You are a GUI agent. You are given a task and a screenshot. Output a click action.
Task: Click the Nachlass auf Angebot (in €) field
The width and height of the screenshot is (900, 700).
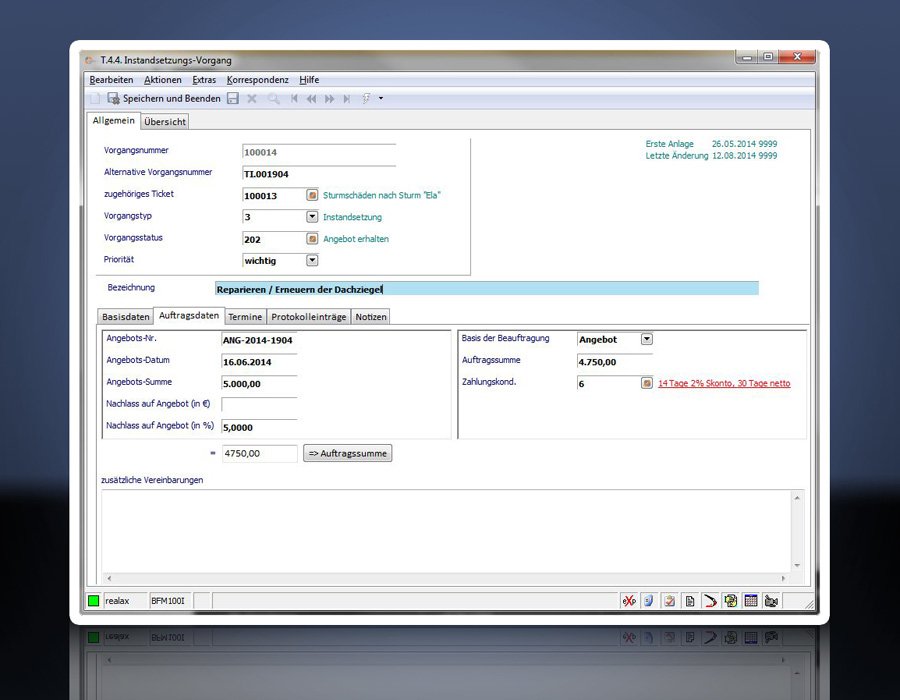(x=259, y=405)
